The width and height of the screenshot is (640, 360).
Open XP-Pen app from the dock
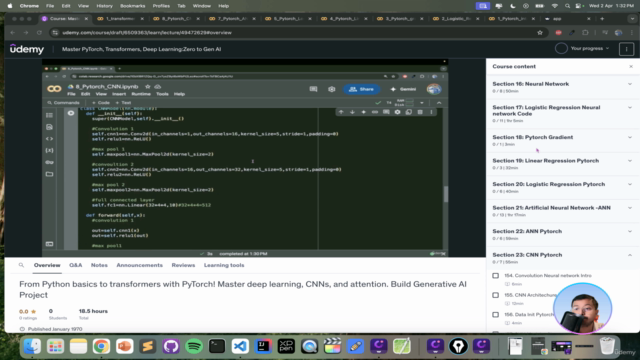coord(286,346)
